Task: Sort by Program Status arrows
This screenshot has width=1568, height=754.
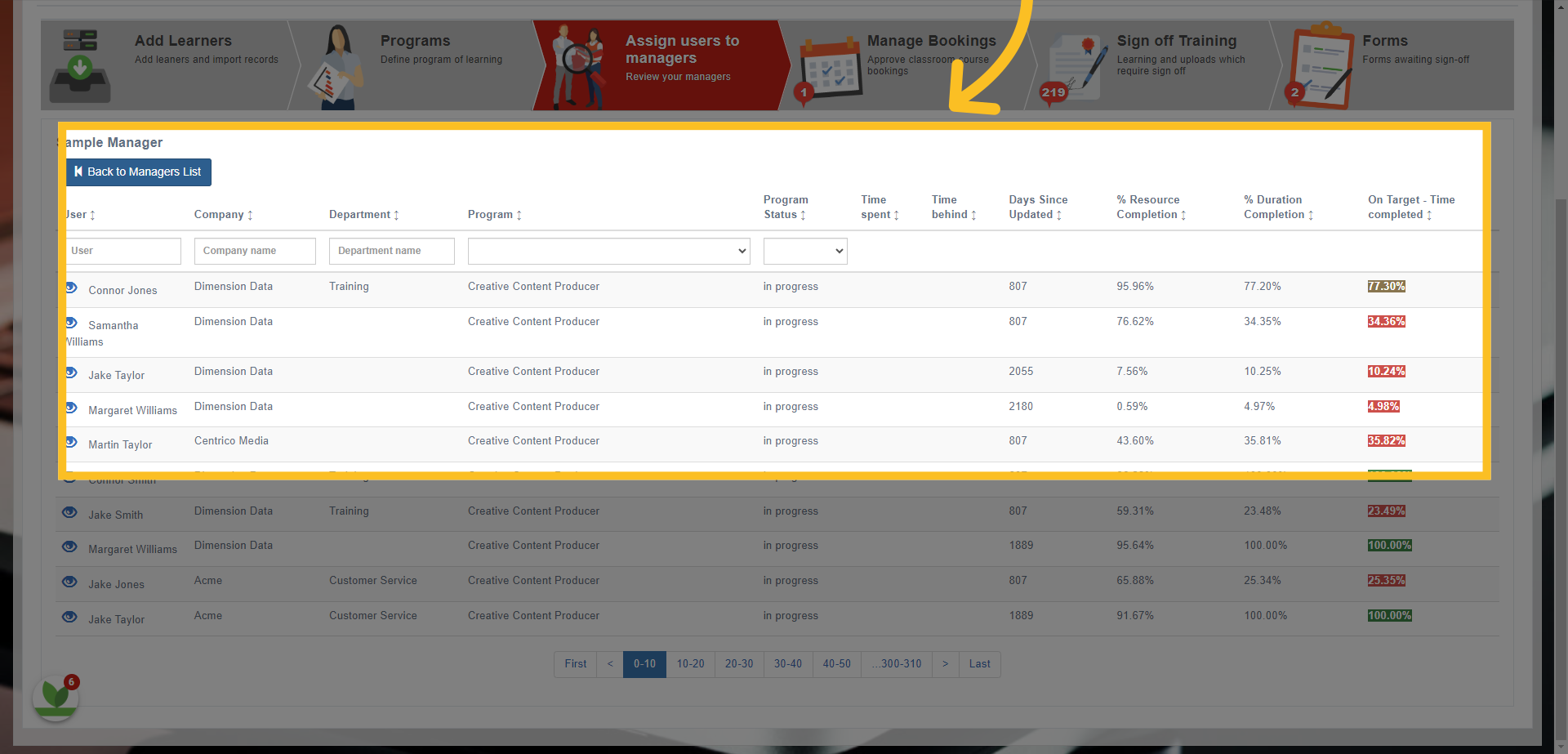Action: pos(803,216)
